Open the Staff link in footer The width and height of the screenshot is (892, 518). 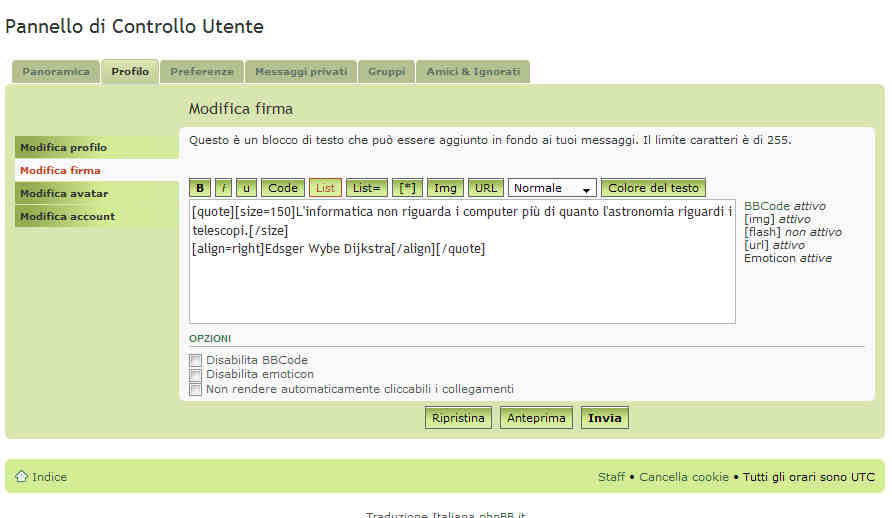pyautogui.click(x=611, y=477)
